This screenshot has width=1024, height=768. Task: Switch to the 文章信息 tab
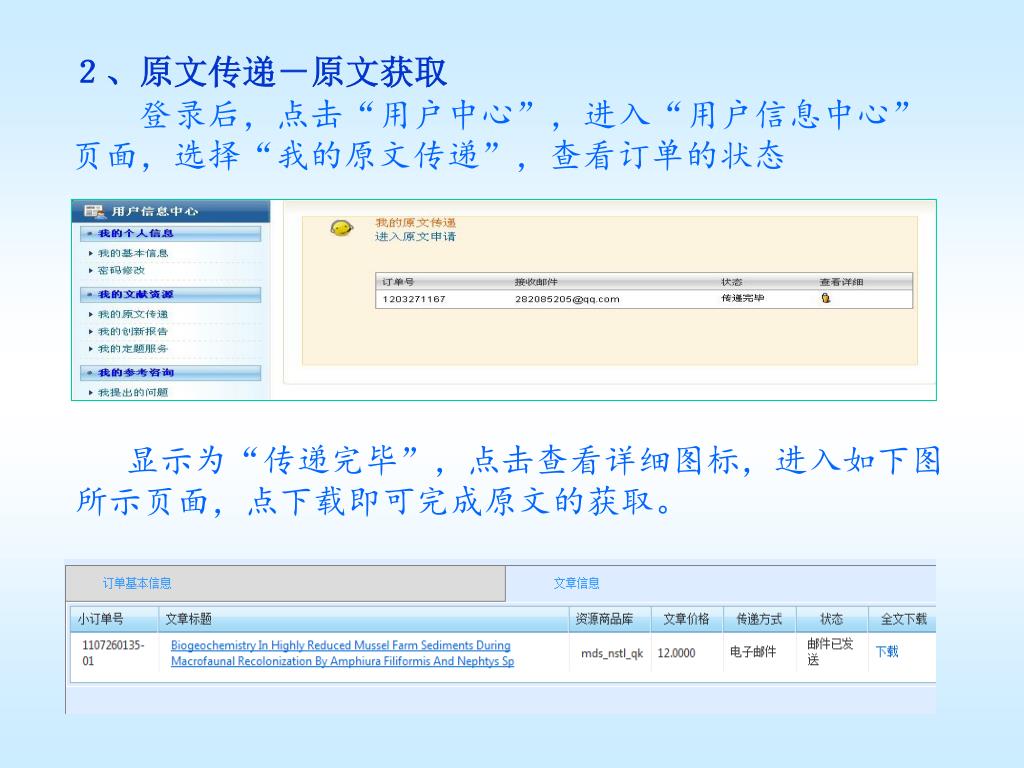click(x=576, y=583)
